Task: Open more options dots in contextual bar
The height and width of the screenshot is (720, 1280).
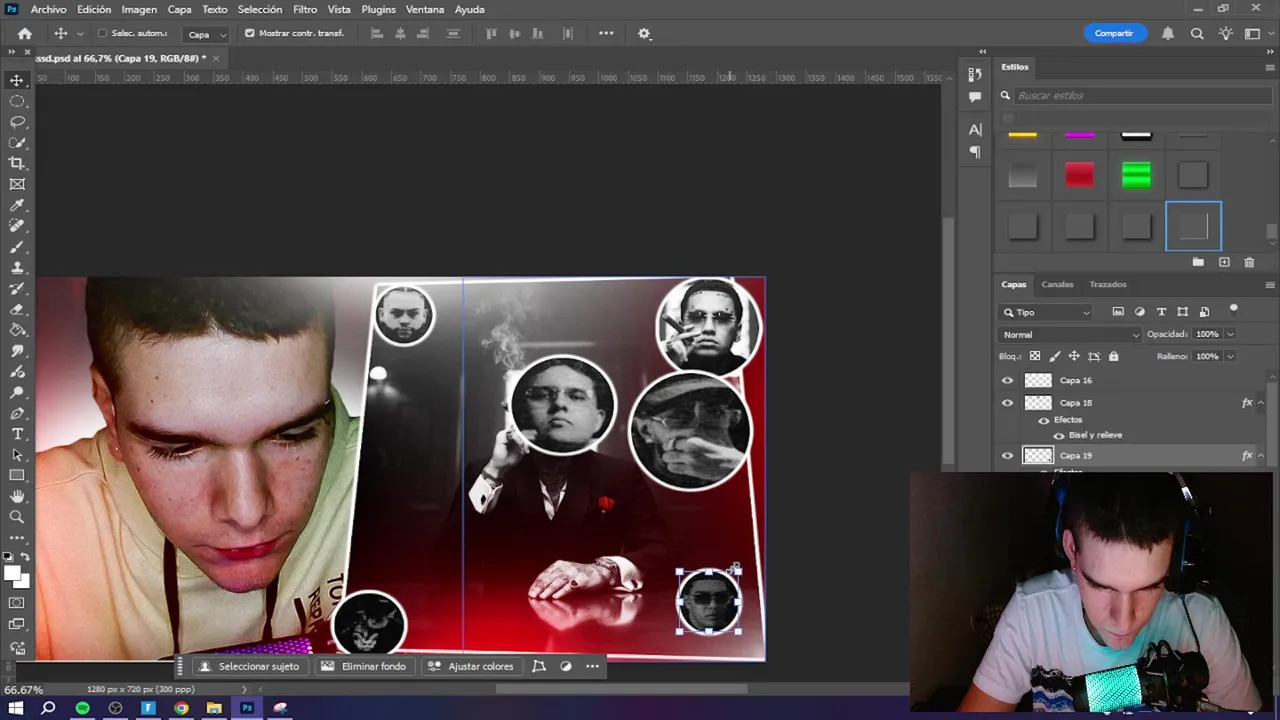Action: pyautogui.click(x=592, y=666)
